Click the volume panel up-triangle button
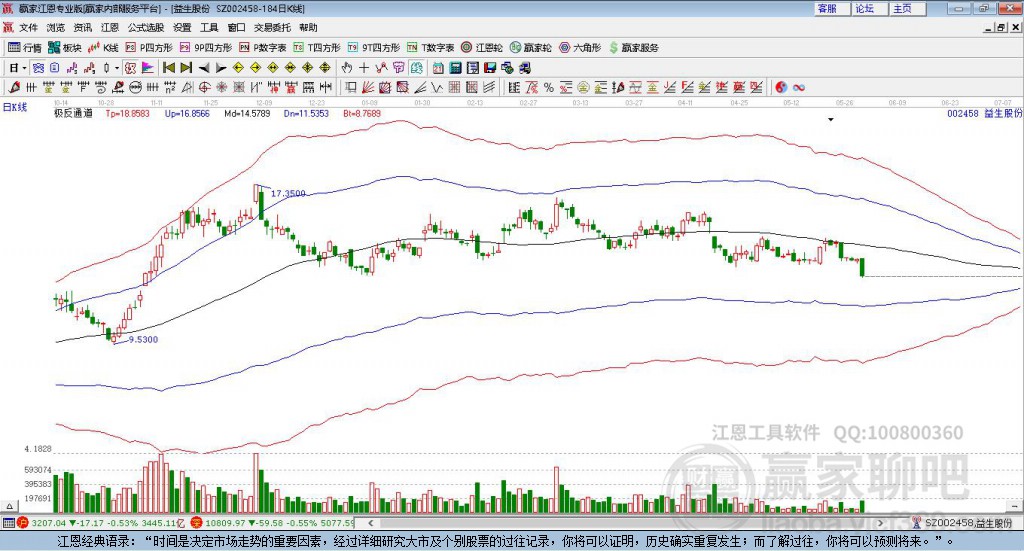Viewport: 1024px width, 551px height. (9, 506)
